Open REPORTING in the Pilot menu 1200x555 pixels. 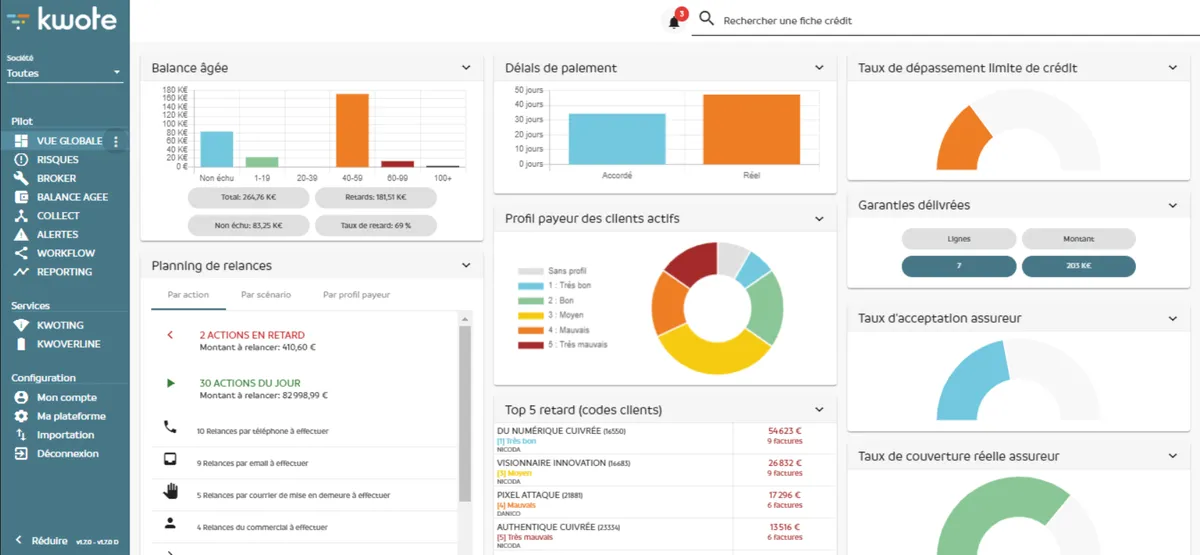click(x=64, y=272)
